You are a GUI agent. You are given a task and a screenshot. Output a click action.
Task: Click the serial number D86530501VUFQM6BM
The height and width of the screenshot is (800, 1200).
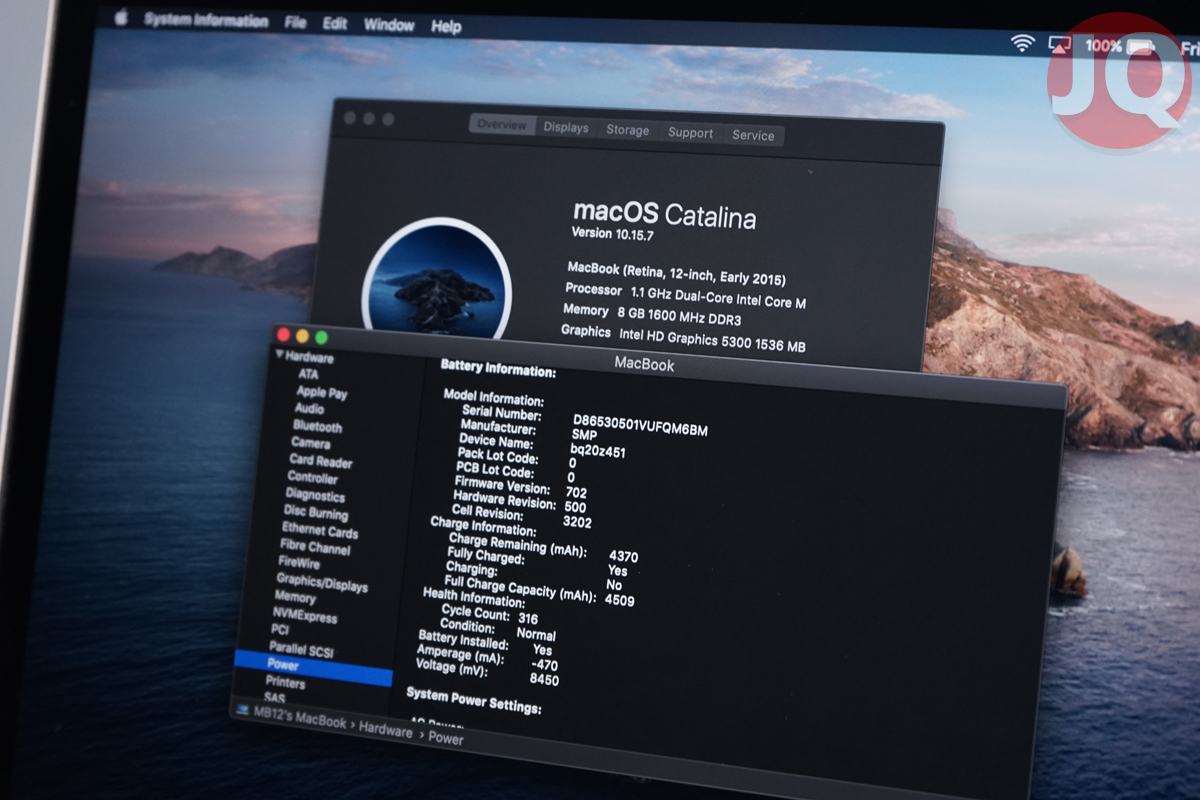(x=640, y=424)
